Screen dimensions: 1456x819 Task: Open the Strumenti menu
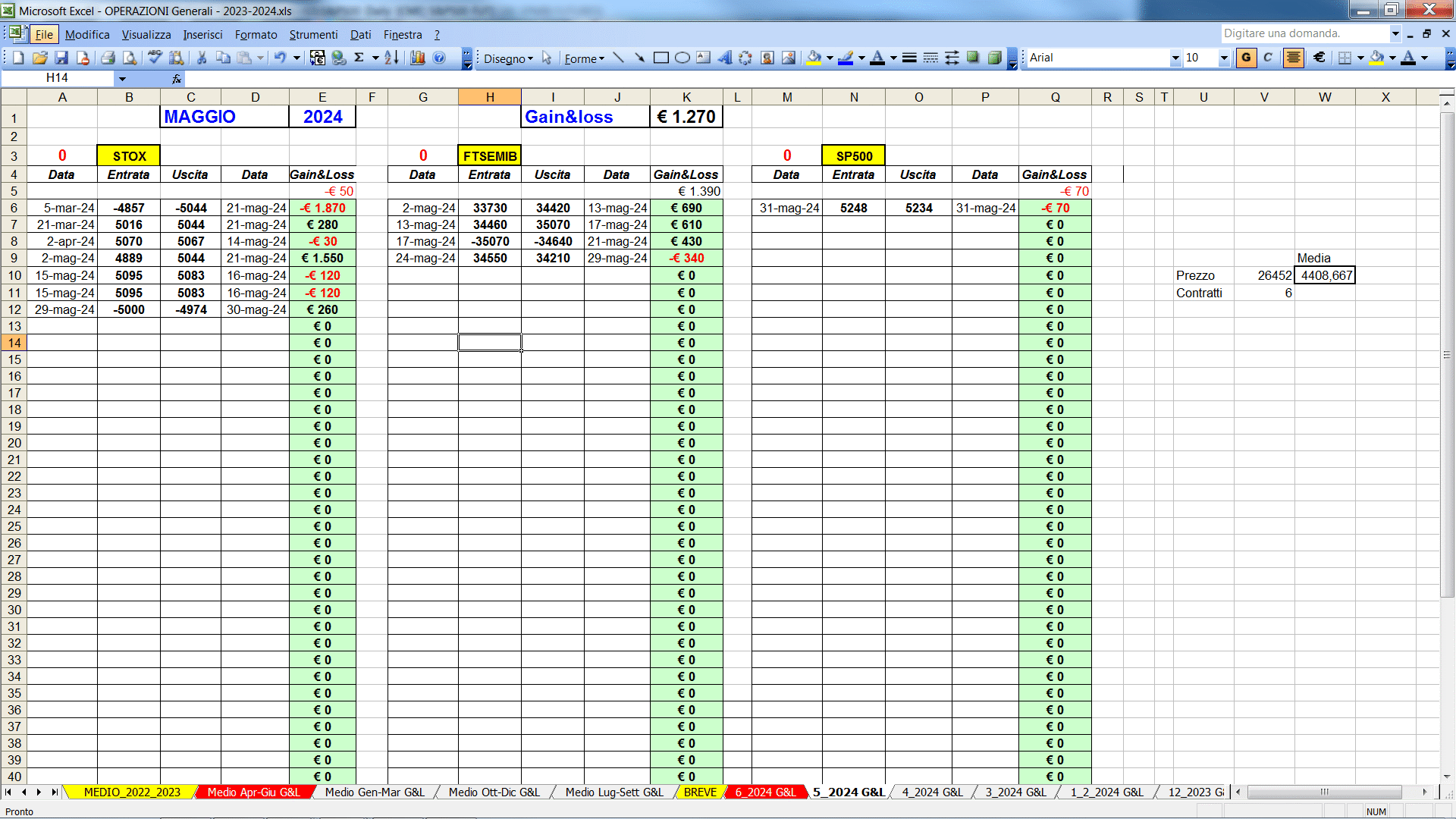pyautogui.click(x=313, y=34)
